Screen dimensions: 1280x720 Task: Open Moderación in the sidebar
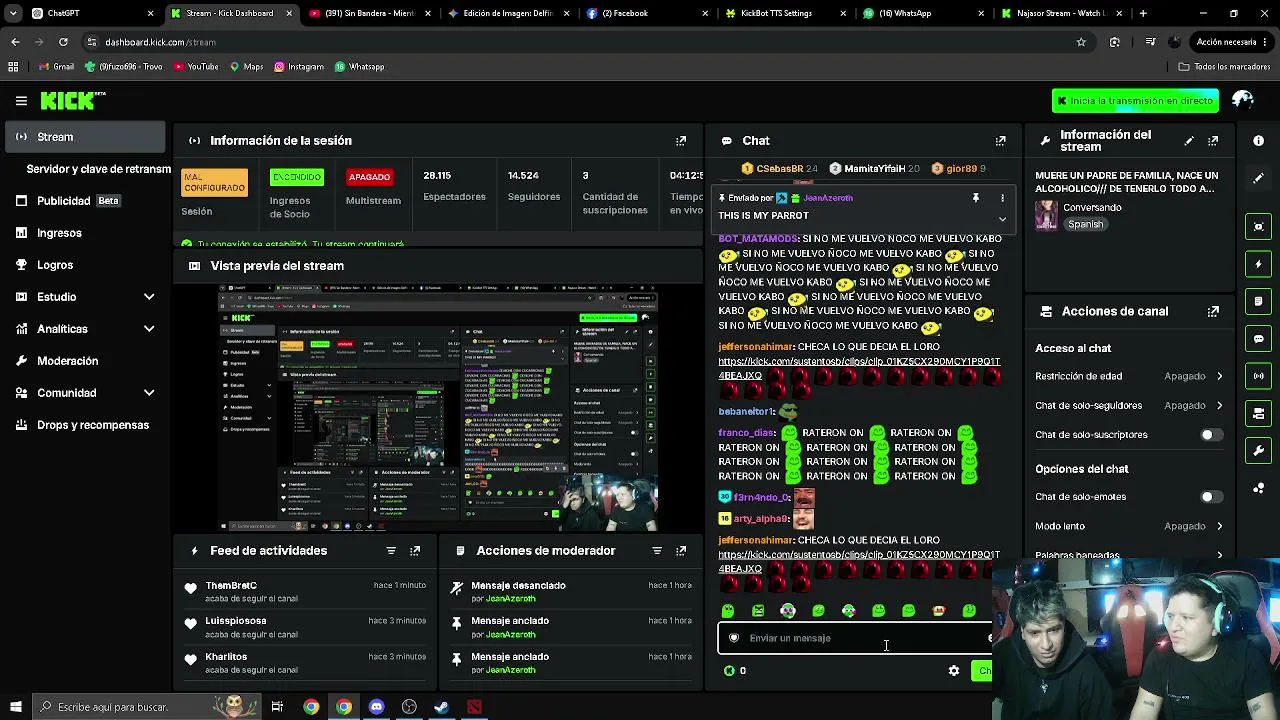(x=84, y=361)
